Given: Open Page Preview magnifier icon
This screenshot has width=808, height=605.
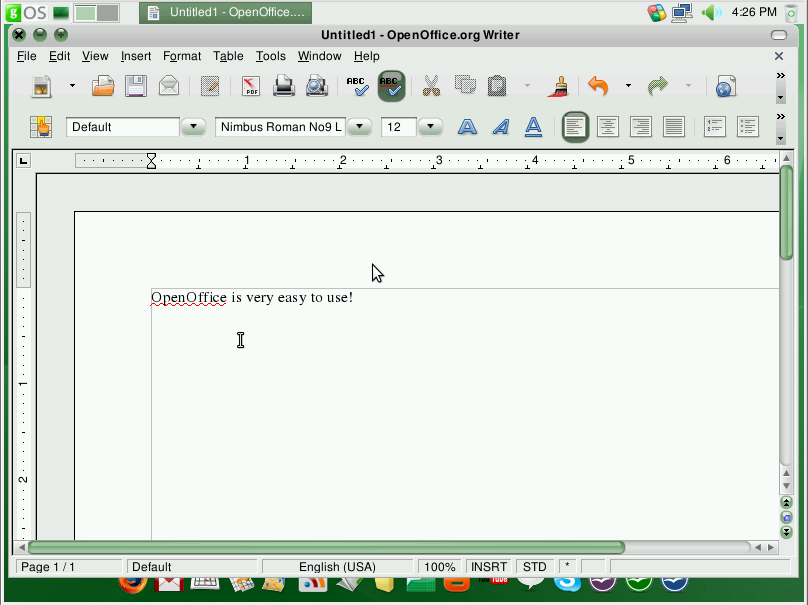Looking at the screenshot, I should point(317,86).
